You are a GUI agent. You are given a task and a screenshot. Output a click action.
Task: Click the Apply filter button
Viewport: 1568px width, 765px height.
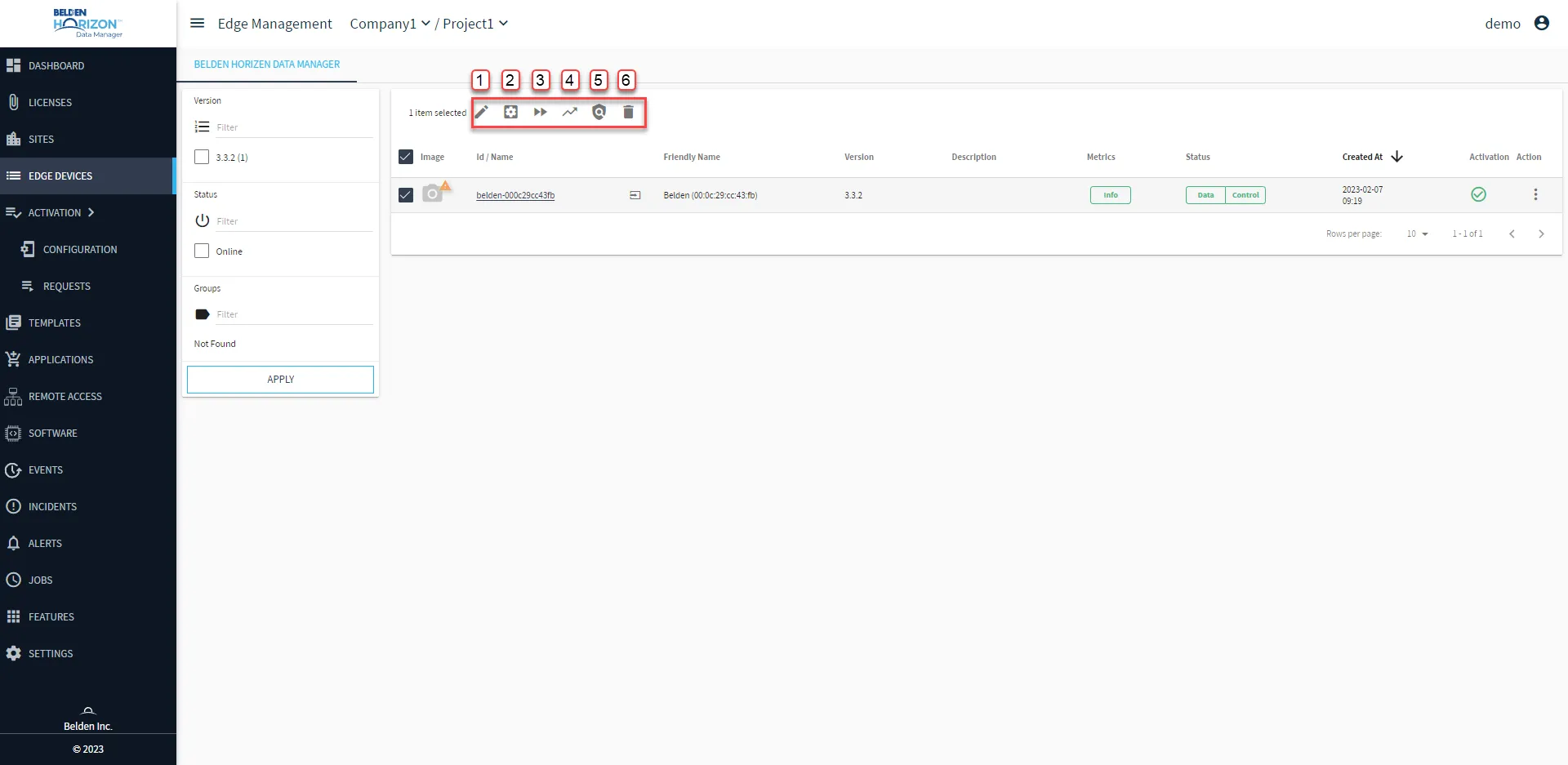pyautogui.click(x=280, y=380)
